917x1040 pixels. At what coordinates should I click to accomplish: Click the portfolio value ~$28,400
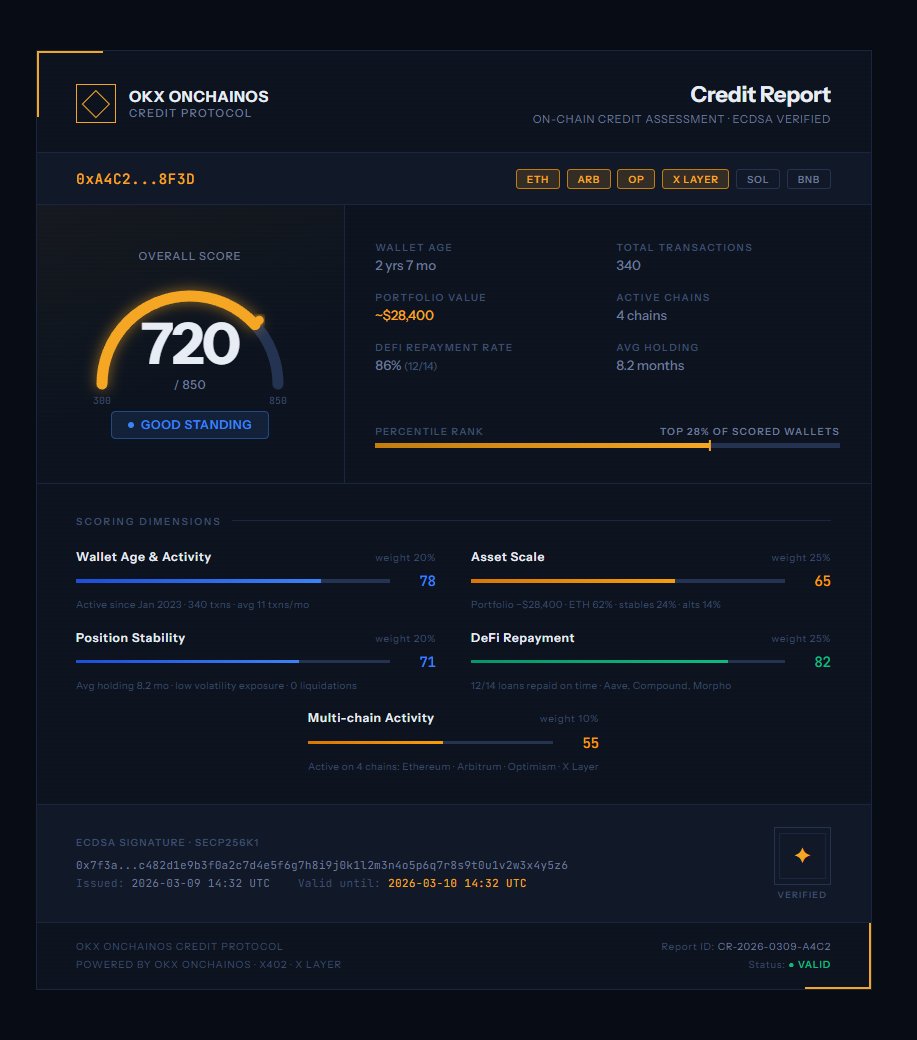[x=404, y=316]
